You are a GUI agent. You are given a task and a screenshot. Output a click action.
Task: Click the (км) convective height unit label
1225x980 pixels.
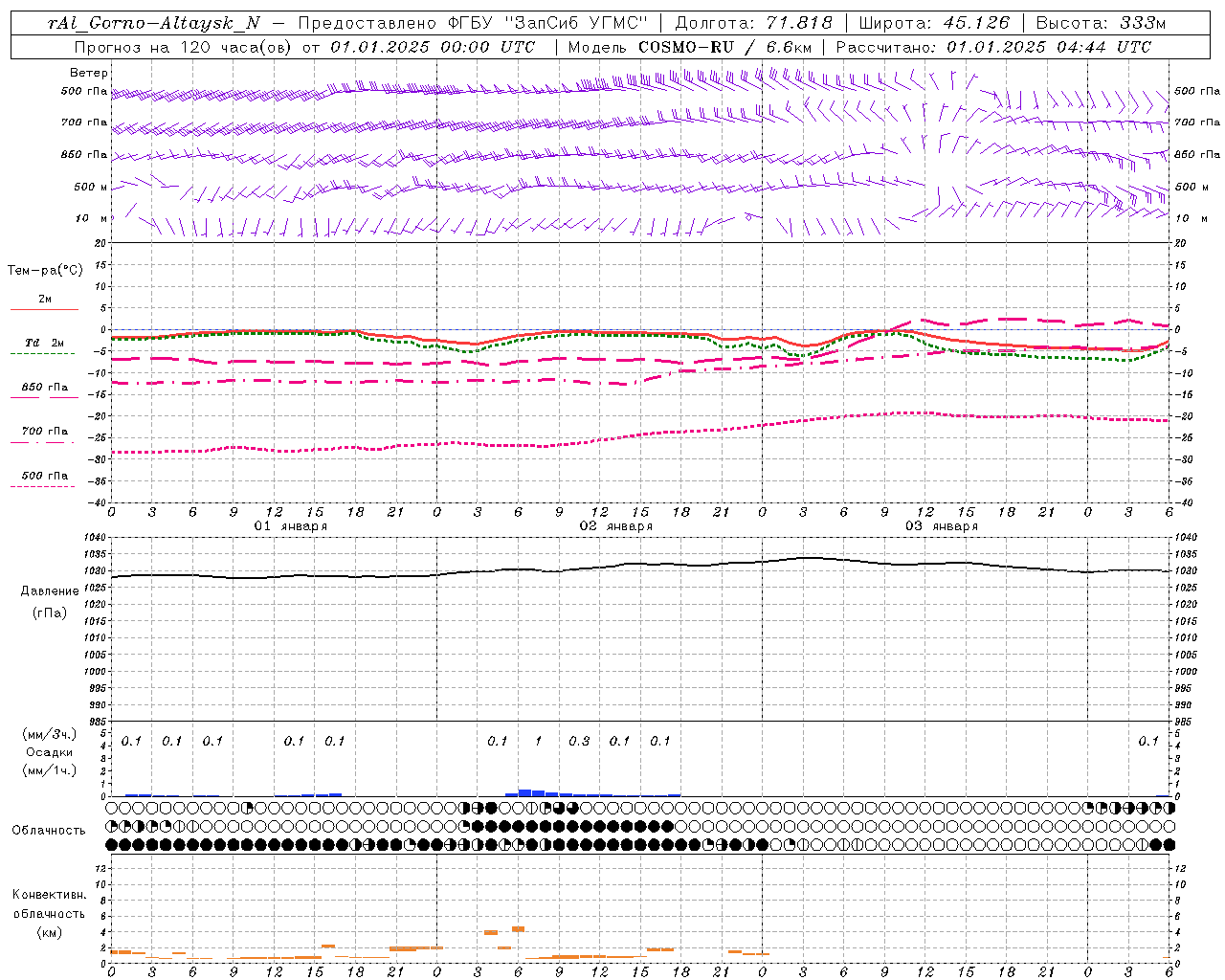[x=49, y=932]
